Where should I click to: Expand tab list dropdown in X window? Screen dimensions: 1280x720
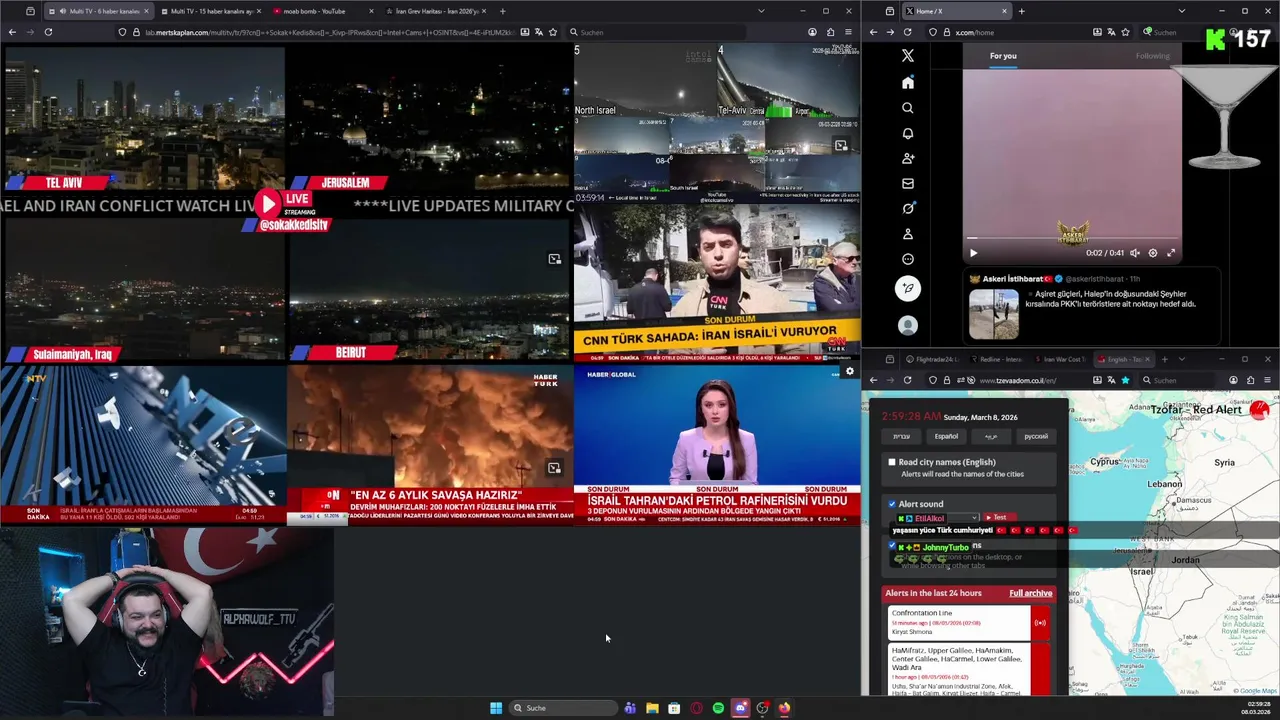point(1181,11)
